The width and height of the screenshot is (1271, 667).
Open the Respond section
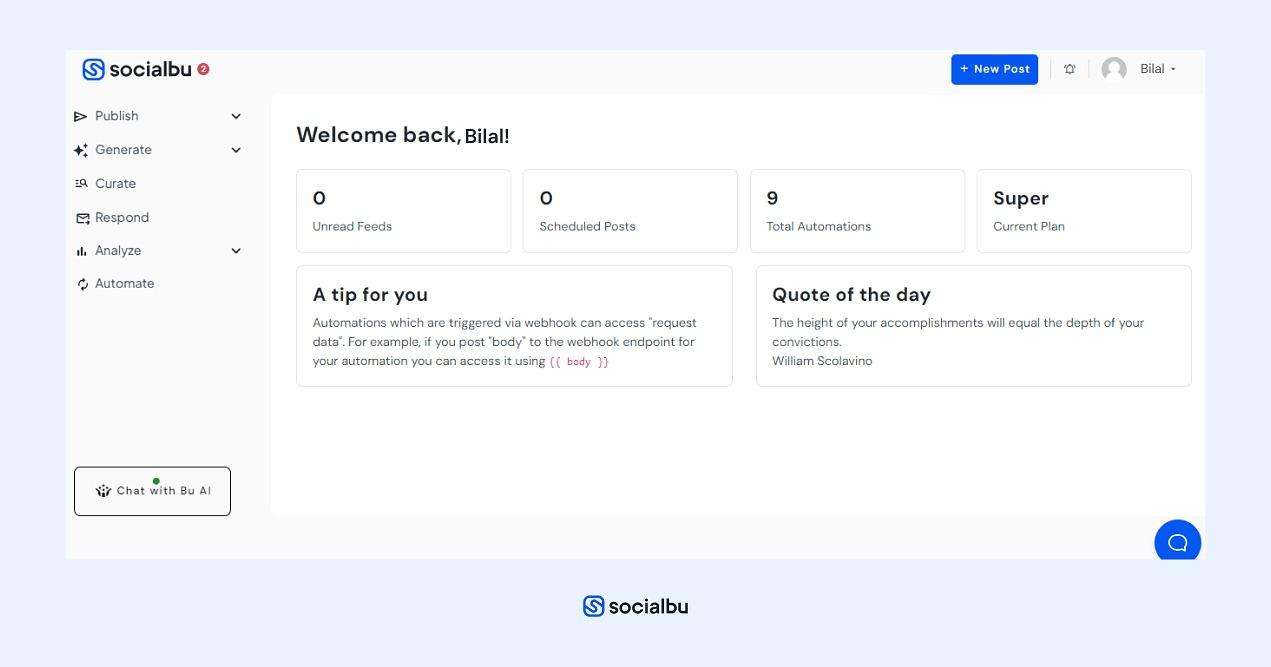pos(122,218)
